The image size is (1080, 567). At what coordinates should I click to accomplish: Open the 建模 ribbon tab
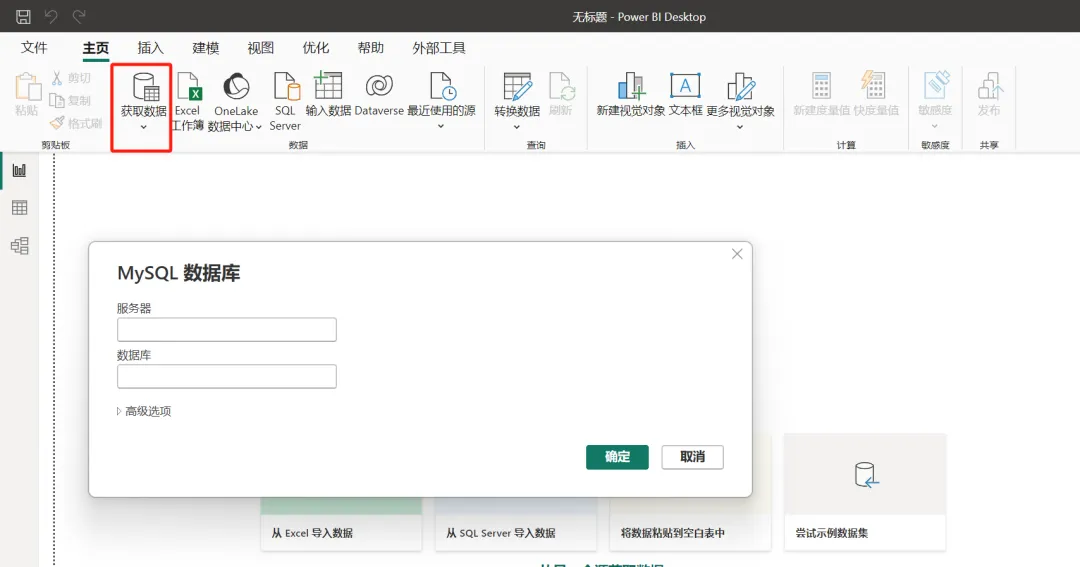pos(205,48)
